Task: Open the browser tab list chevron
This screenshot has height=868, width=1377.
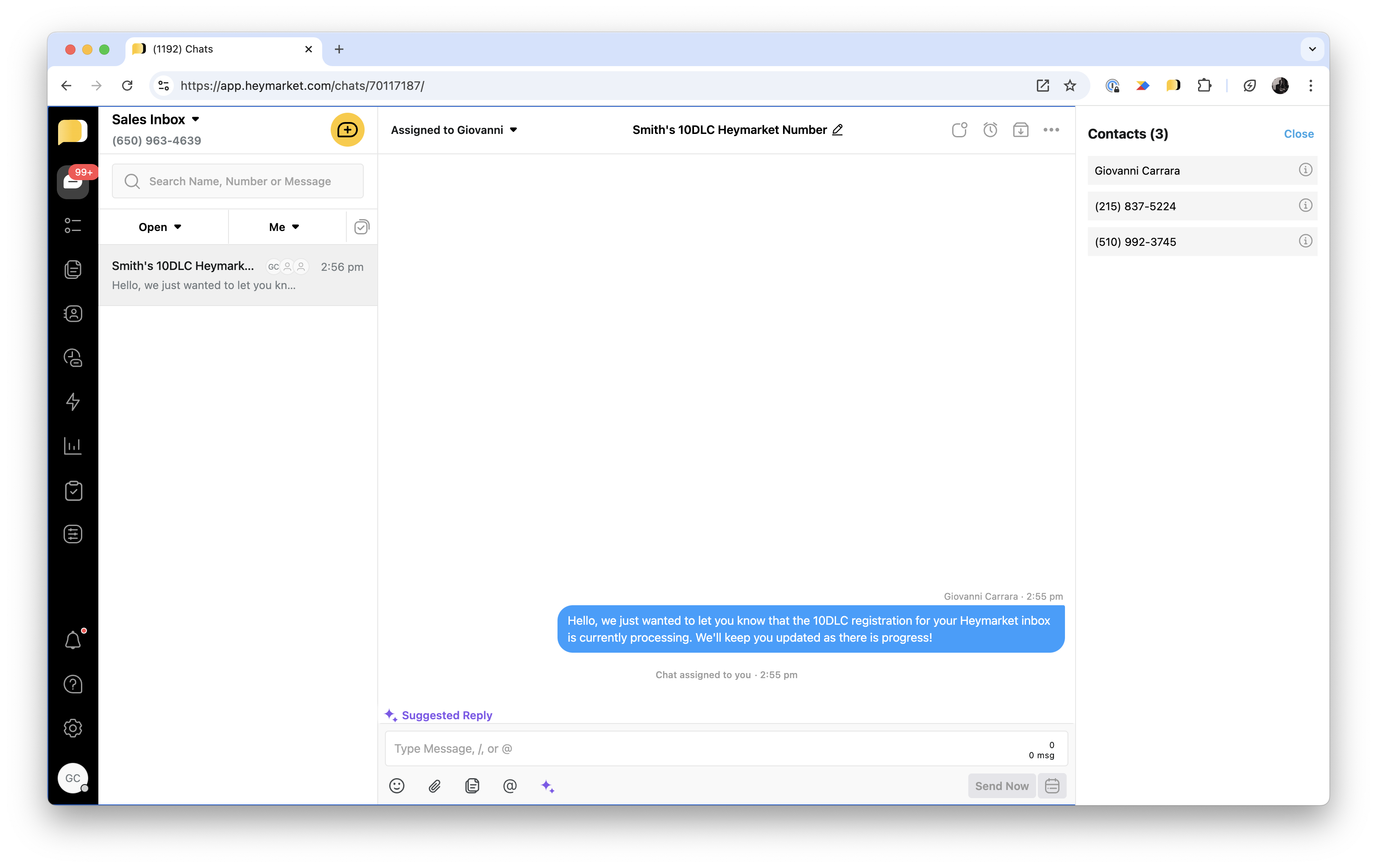Action: click(1313, 49)
